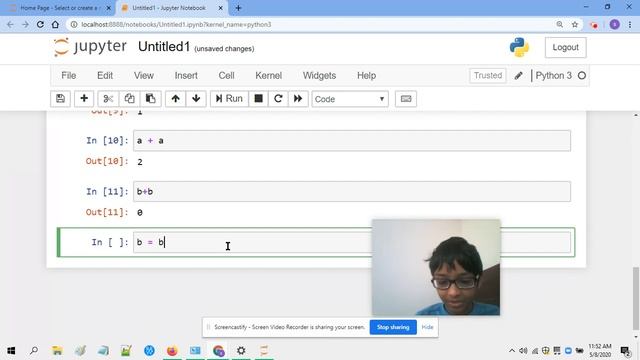Interrupt the kernel with stop icon

click(258, 99)
